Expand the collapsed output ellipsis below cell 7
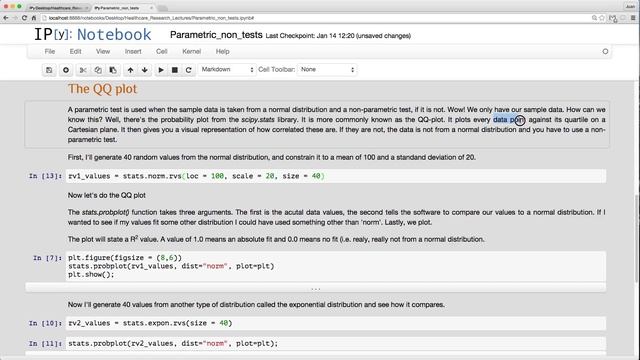This screenshot has width=640, height=360. tap(316, 289)
